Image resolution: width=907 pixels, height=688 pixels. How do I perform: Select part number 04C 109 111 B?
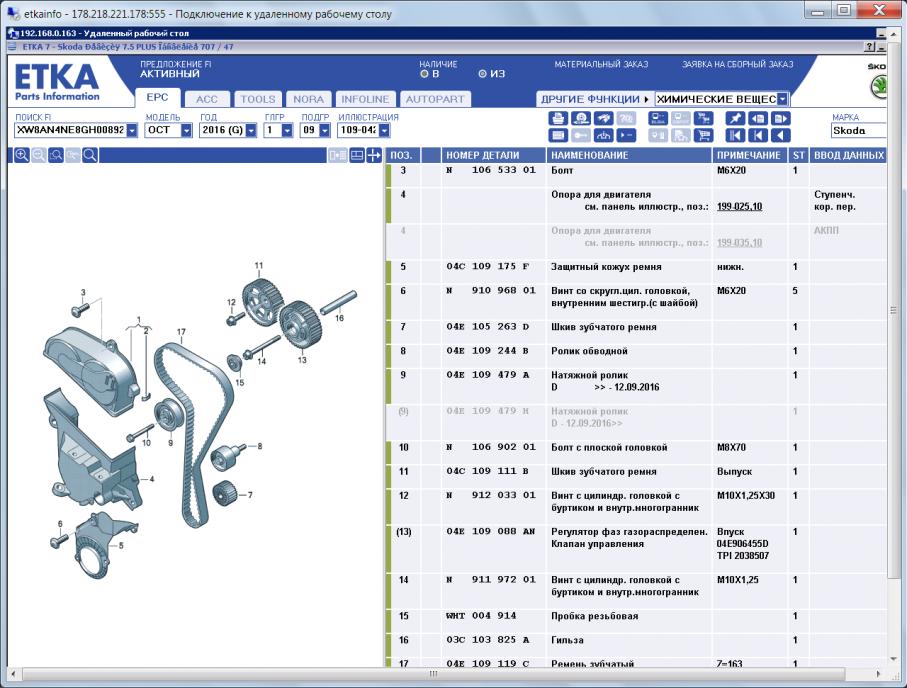click(487, 472)
